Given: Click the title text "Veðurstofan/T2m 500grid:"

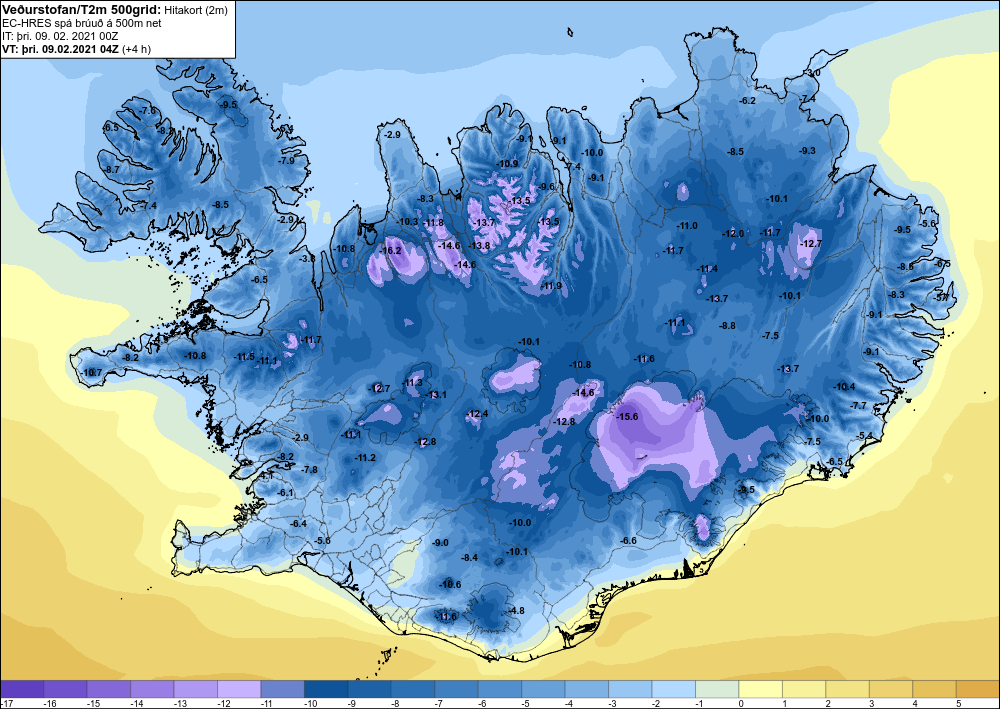Looking at the screenshot, I should click(x=82, y=10).
